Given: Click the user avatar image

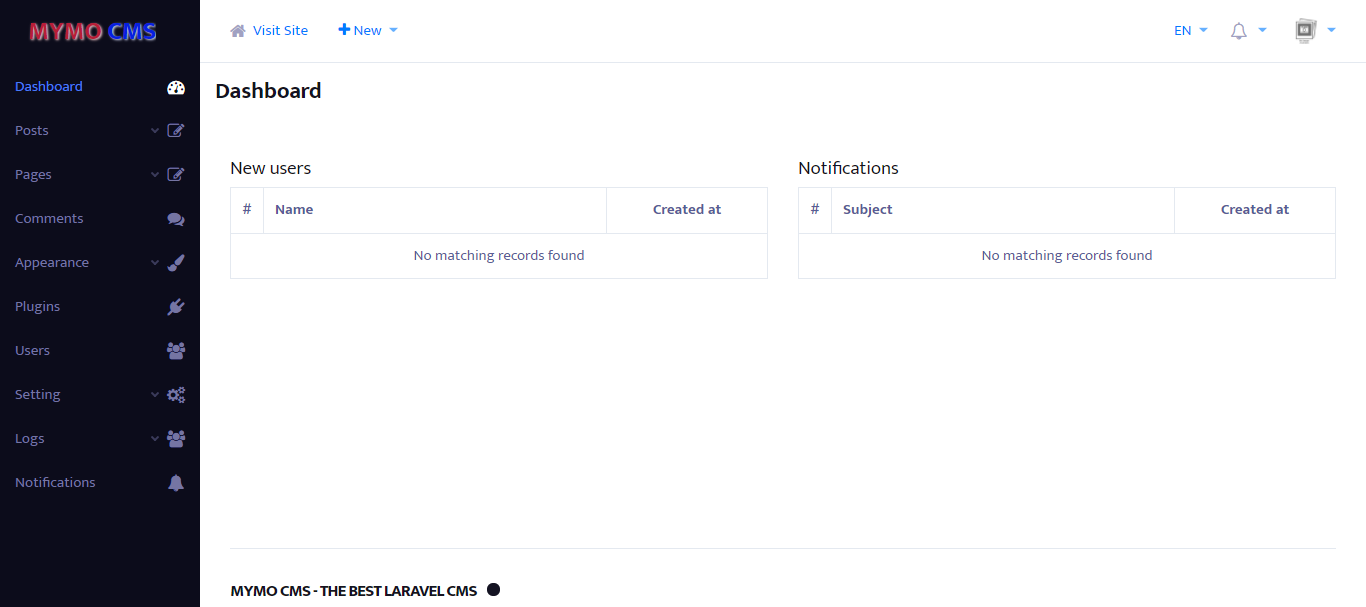Looking at the screenshot, I should pyautogui.click(x=1305, y=31).
